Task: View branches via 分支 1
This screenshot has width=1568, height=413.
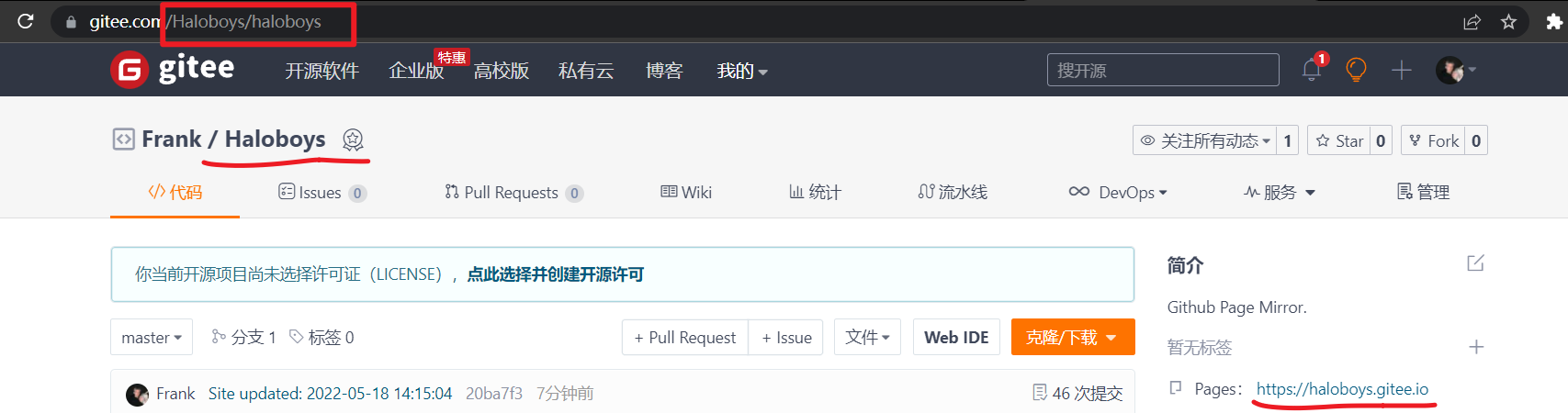Action: click(x=243, y=337)
